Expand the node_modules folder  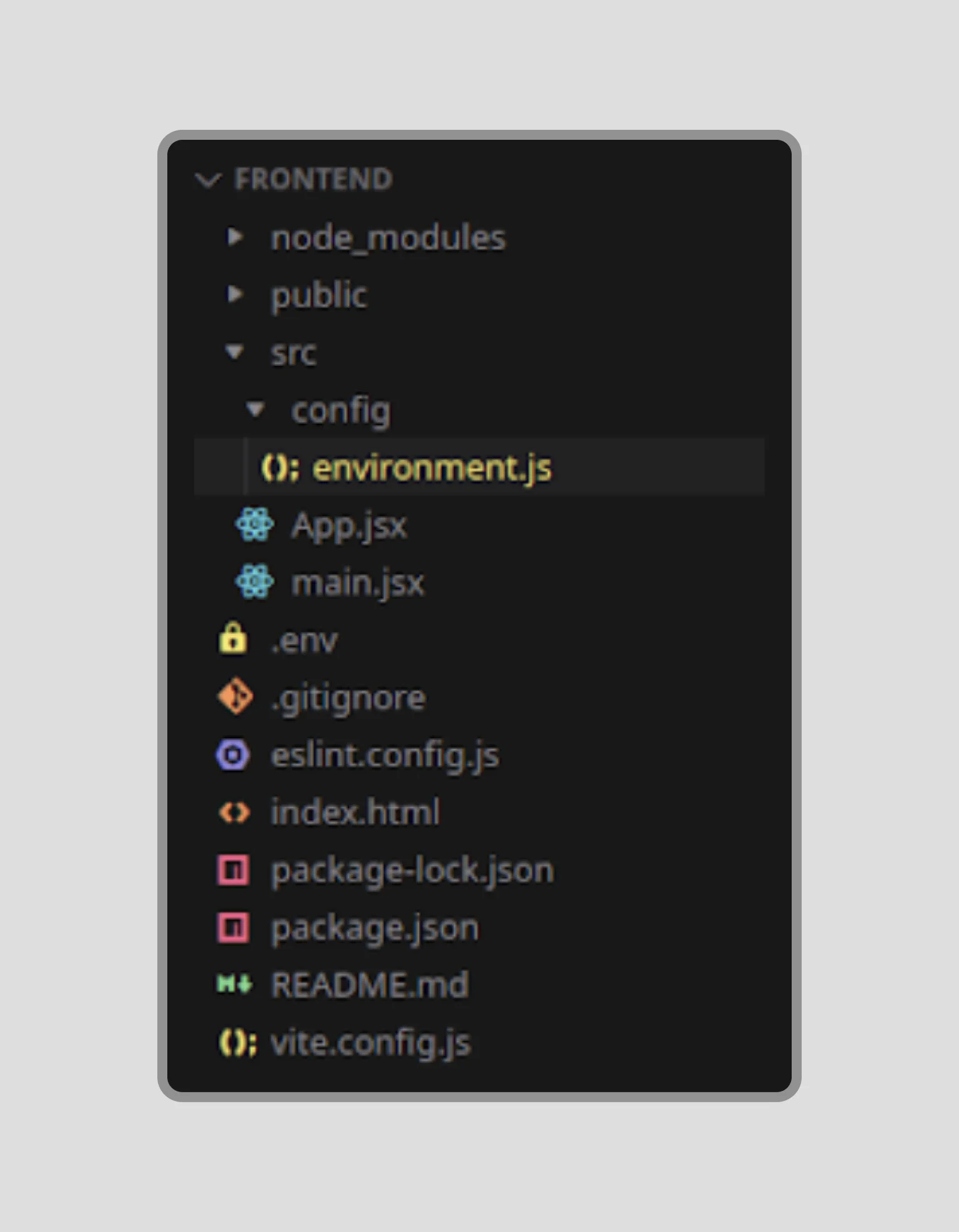click(235, 237)
